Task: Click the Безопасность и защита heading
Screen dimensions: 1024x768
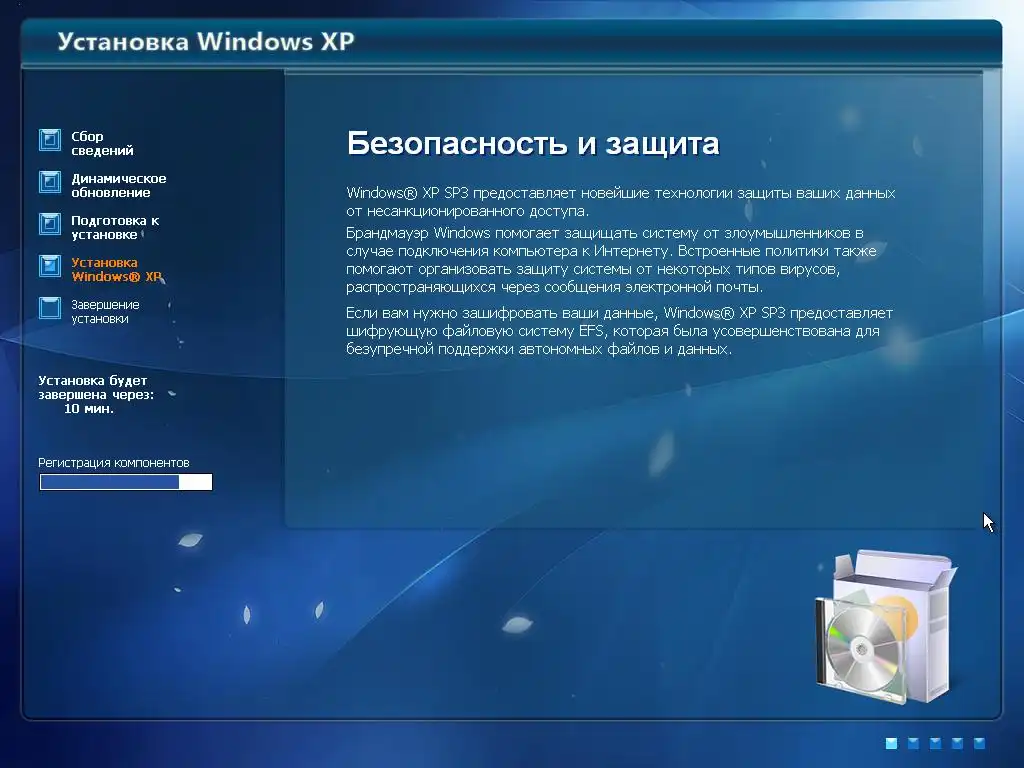Action: [533, 143]
